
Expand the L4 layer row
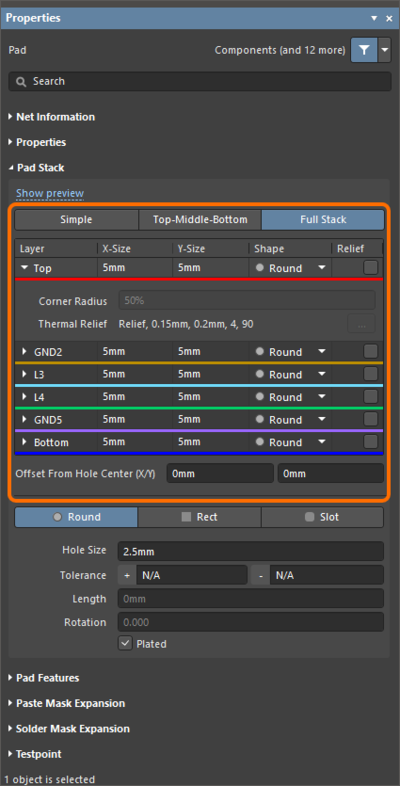point(25,397)
